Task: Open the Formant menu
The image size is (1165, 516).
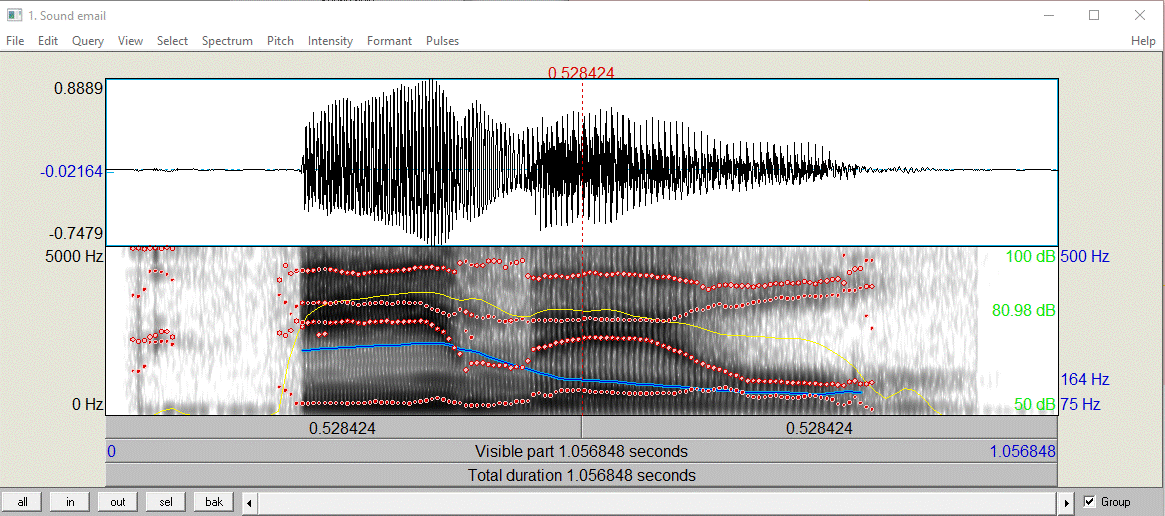Action: pos(389,41)
